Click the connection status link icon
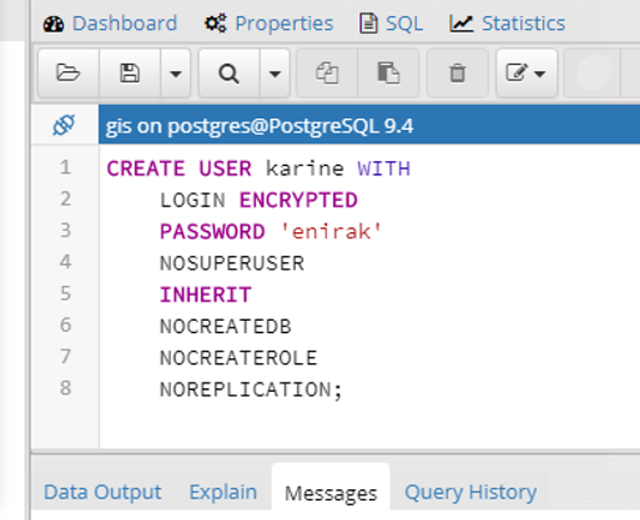This screenshot has width=640, height=520. tap(64, 126)
